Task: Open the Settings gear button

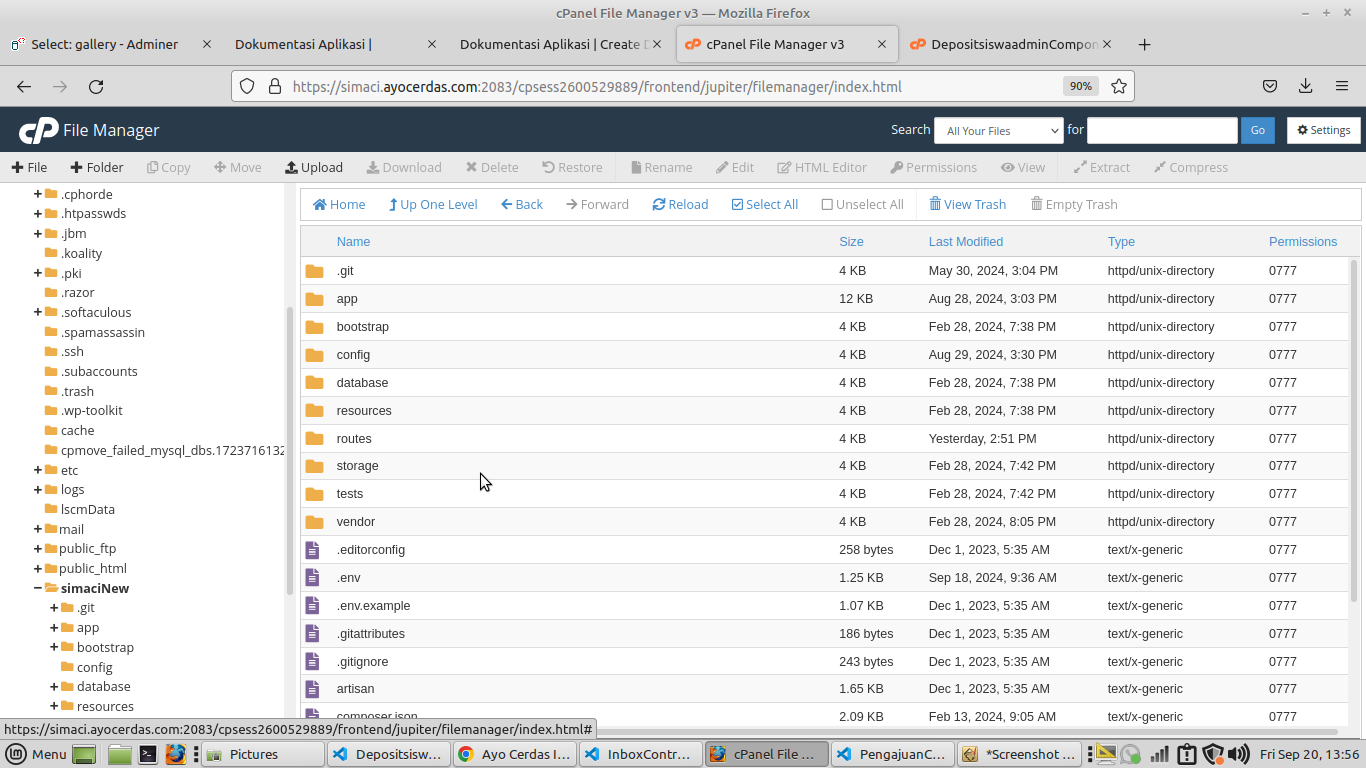Action: (1324, 130)
